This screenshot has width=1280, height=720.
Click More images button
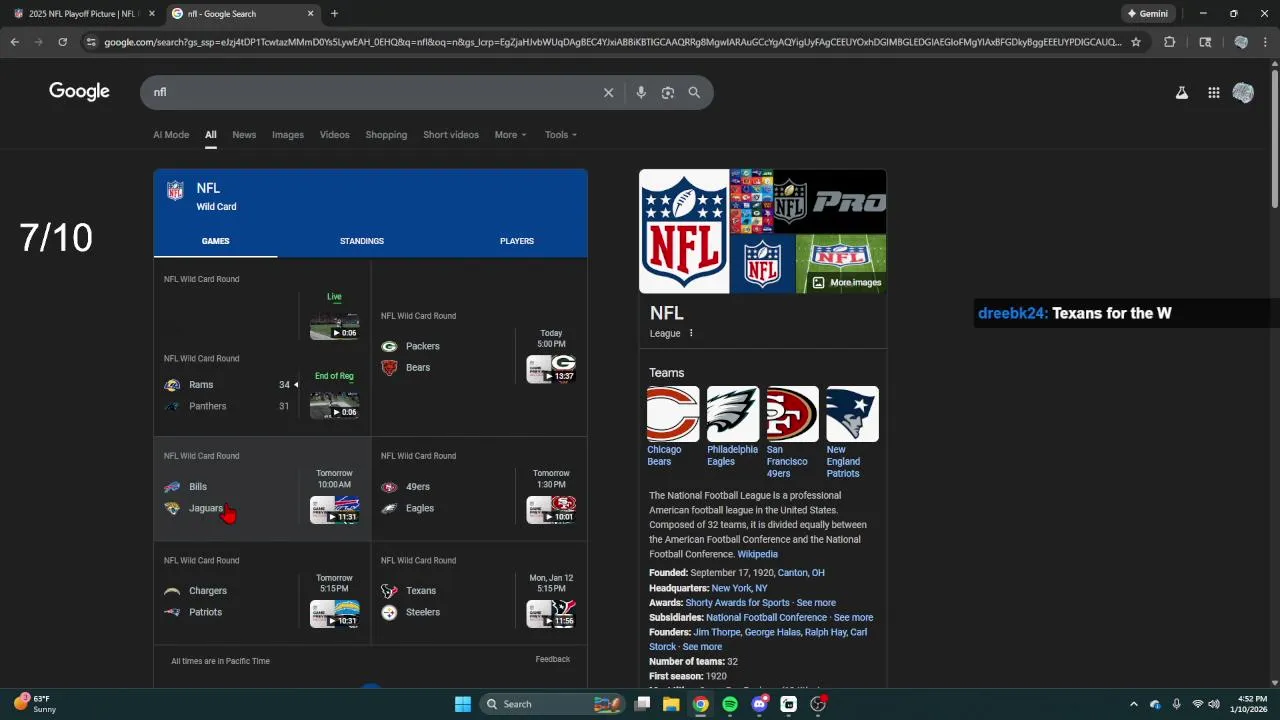pyautogui.click(x=847, y=282)
